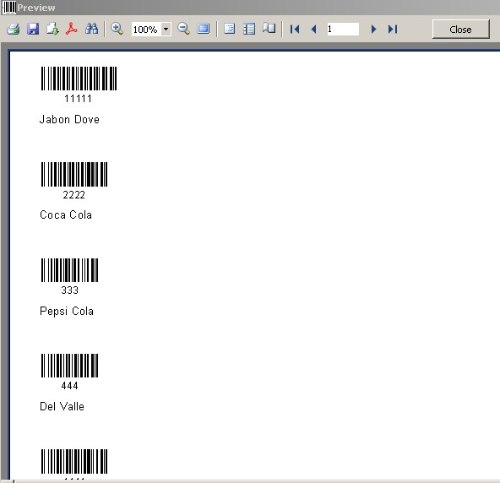
Task: Click the Export document icon with green arrow
Action: coord(52,29)
